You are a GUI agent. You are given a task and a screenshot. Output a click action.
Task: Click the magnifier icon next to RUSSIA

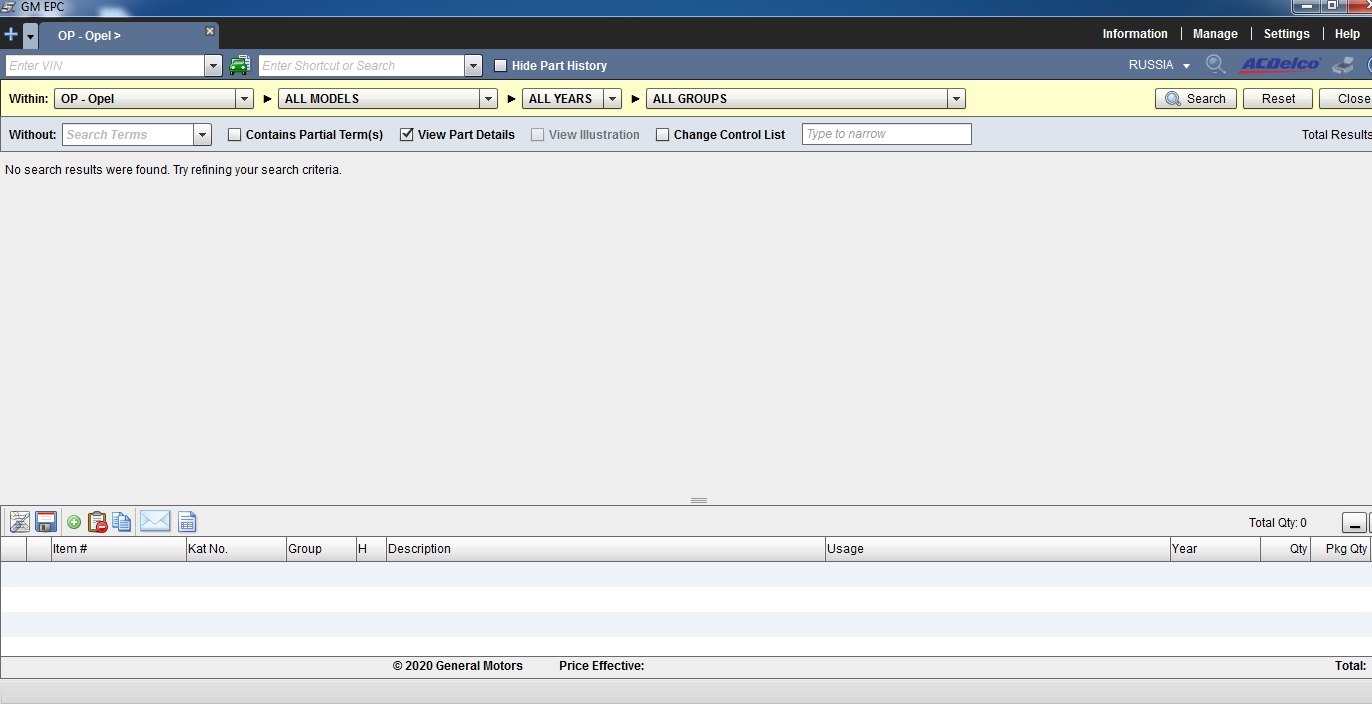click(x=1215, y=65)
